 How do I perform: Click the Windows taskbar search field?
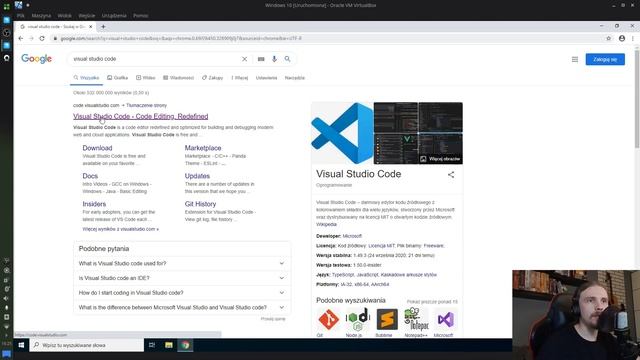click(87, 345)
